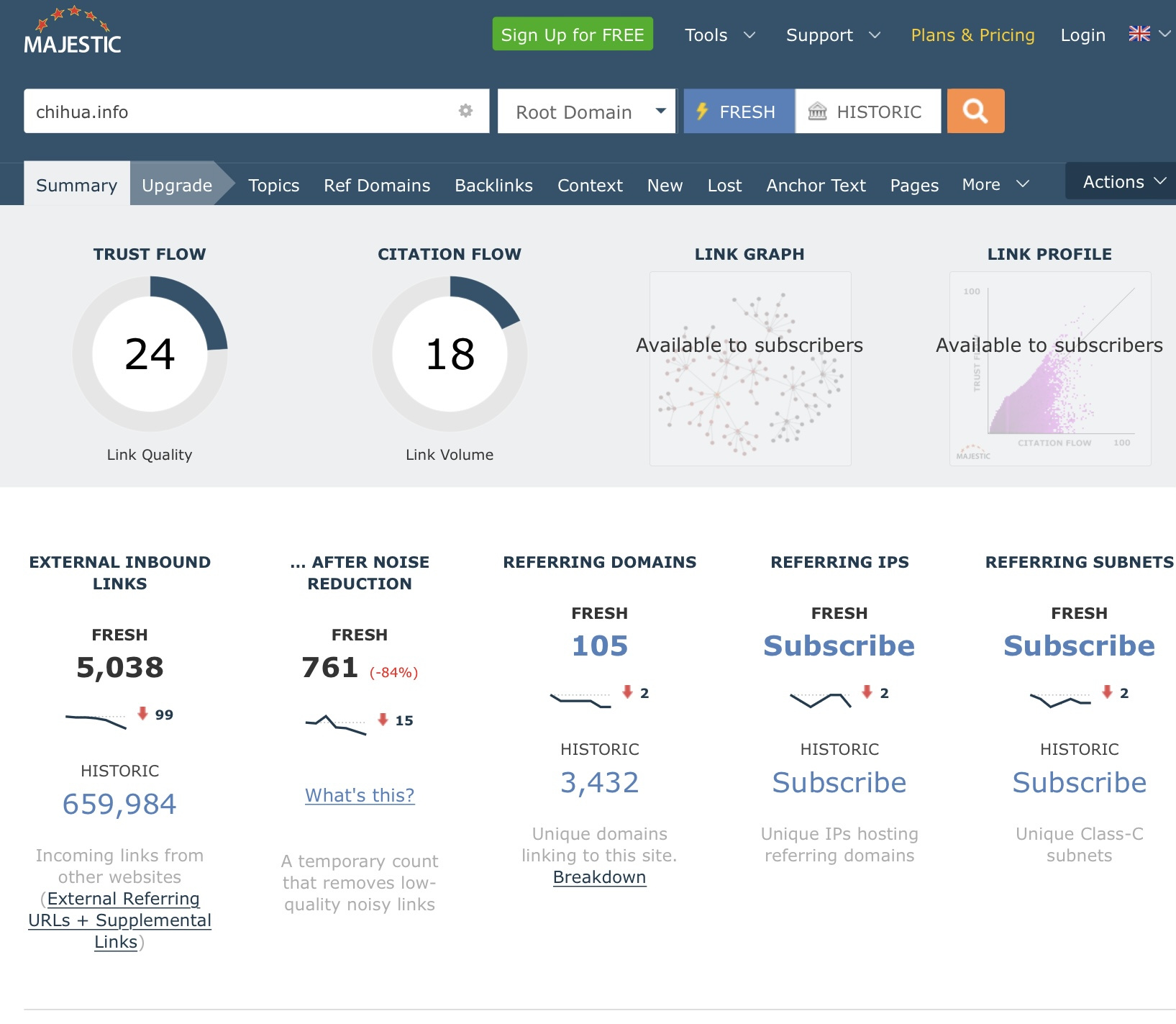Click Fresh Subscribe under Referring IPs
This screenshot has height=1024, width=1176.
[839, 645]
